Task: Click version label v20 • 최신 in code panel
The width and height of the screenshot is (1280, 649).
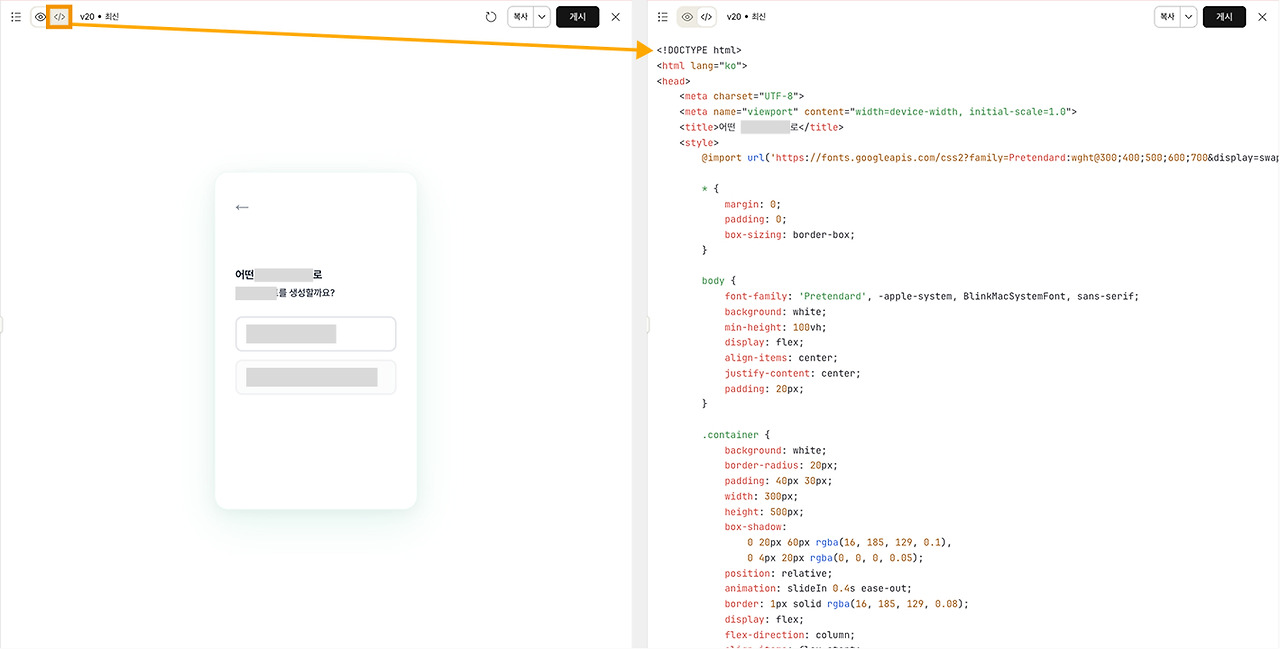Action: point(746,17)
